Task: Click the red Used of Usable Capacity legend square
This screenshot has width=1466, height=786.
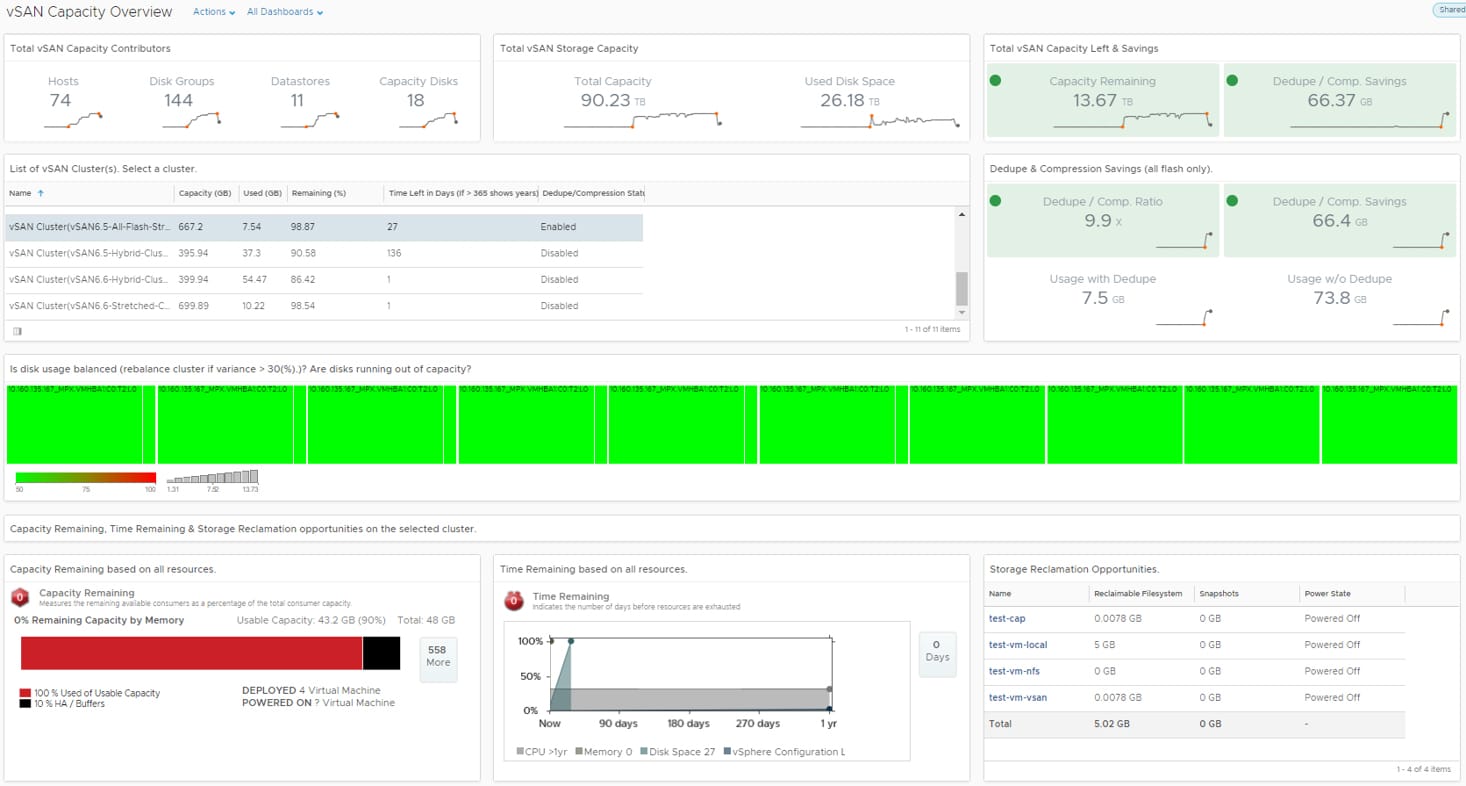Action: pyautogui.click(x=25, y=693)
